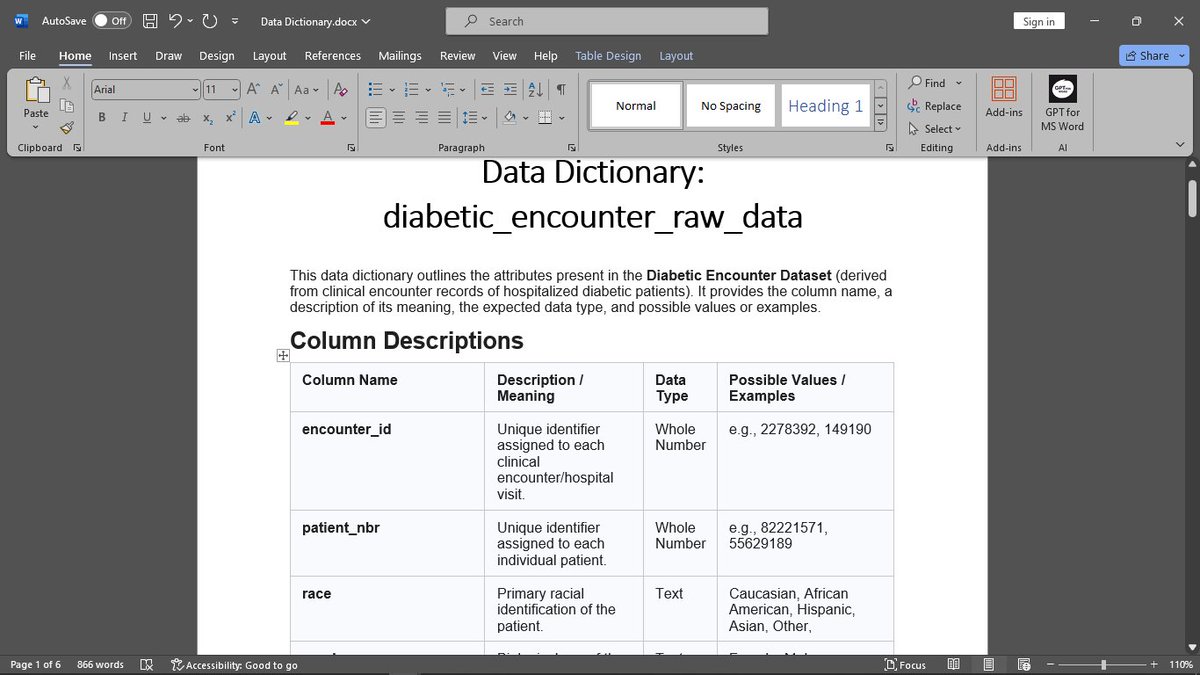Screen dimensions: 1200x675
Task: Click the Multilevel List icon
Action: pyautogui.click(x=448, y=89)
